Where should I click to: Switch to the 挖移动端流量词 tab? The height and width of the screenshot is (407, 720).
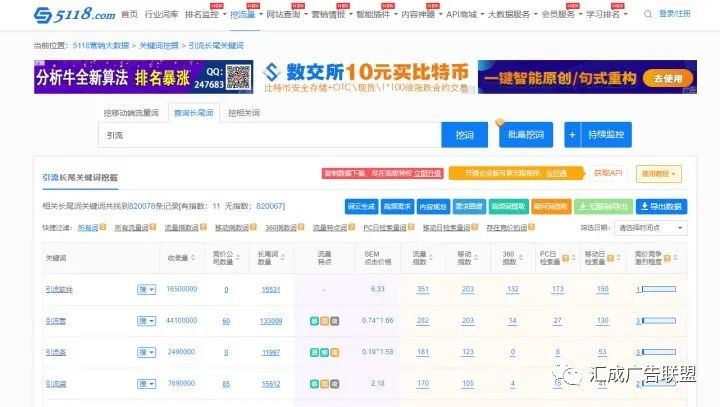(131, 113)
